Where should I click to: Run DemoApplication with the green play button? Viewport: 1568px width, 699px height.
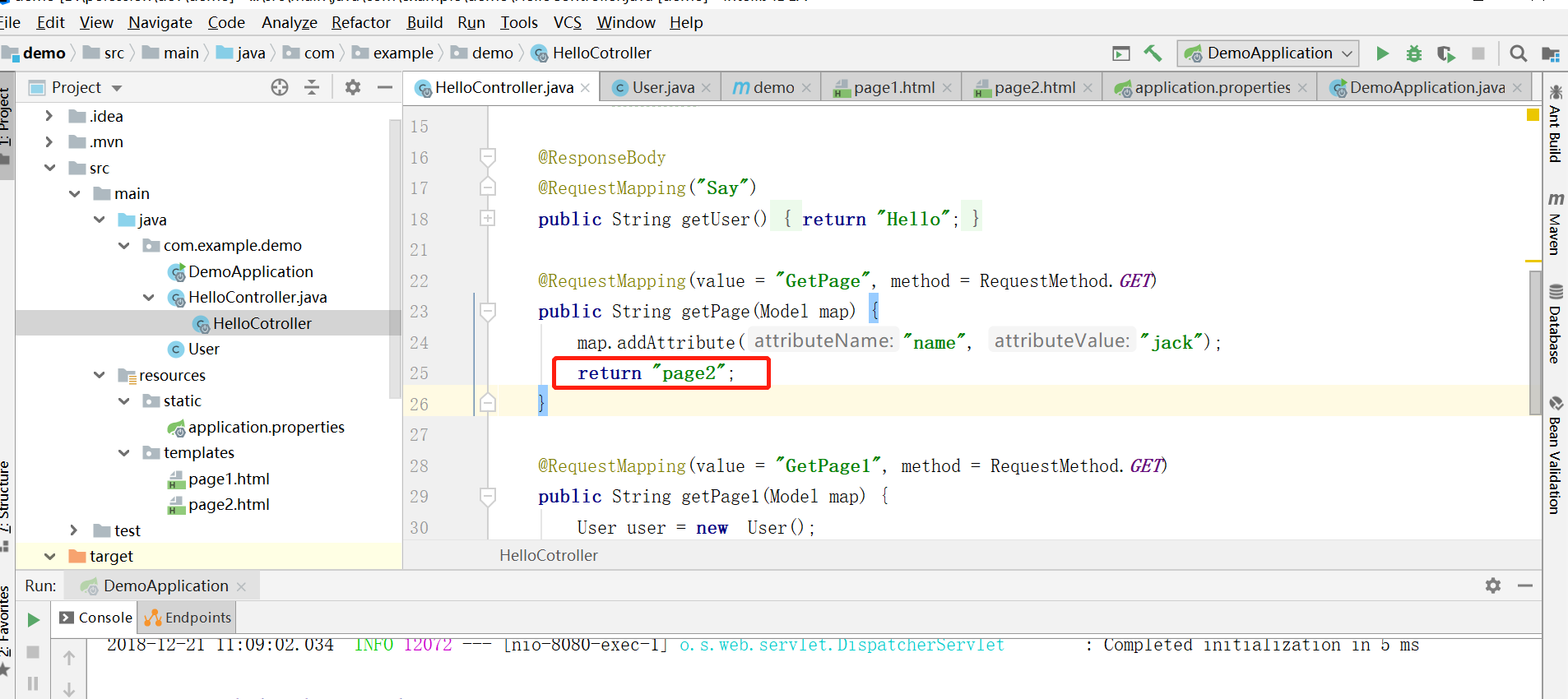pos(1382,53)
